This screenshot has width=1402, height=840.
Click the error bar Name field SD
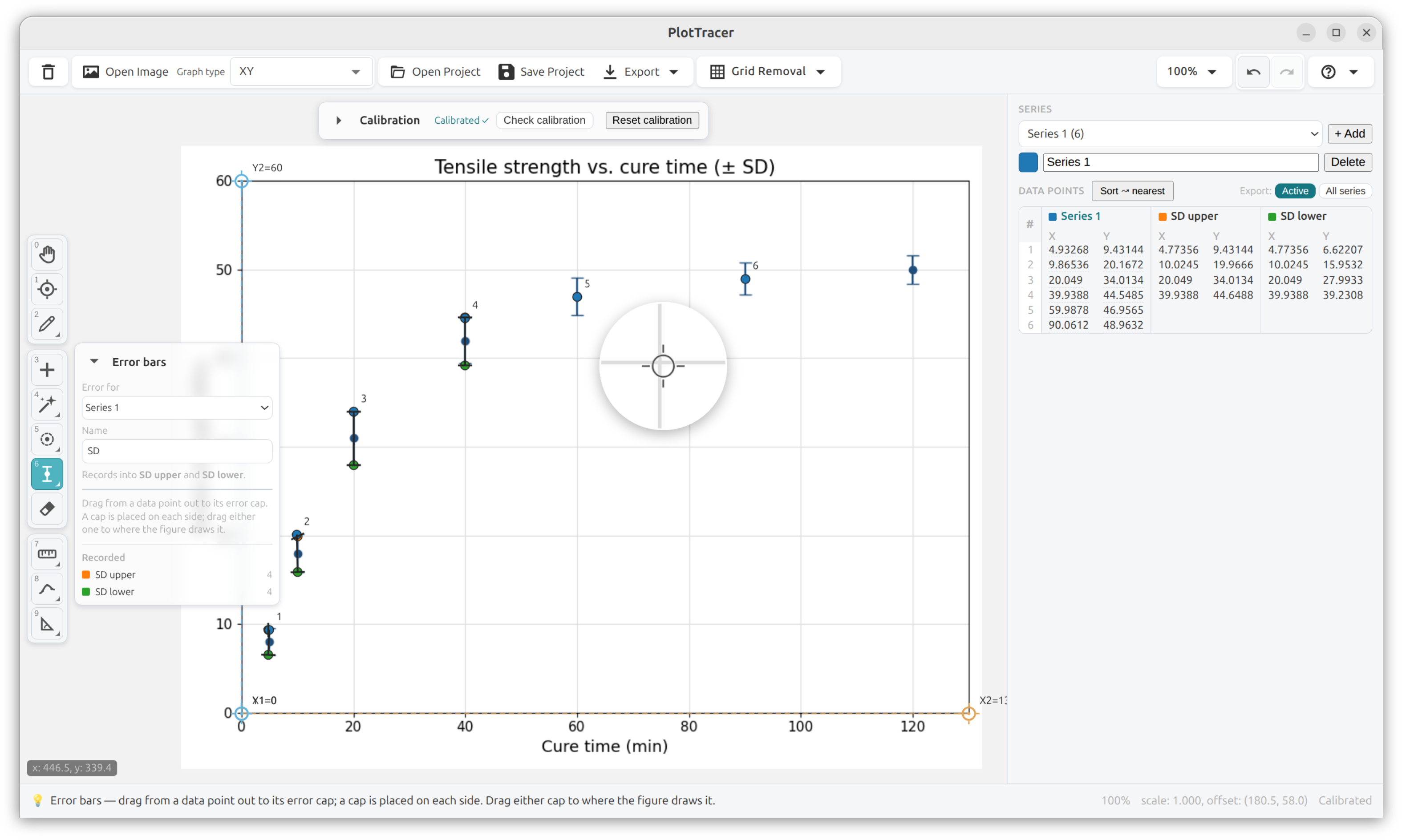[177, 451]
